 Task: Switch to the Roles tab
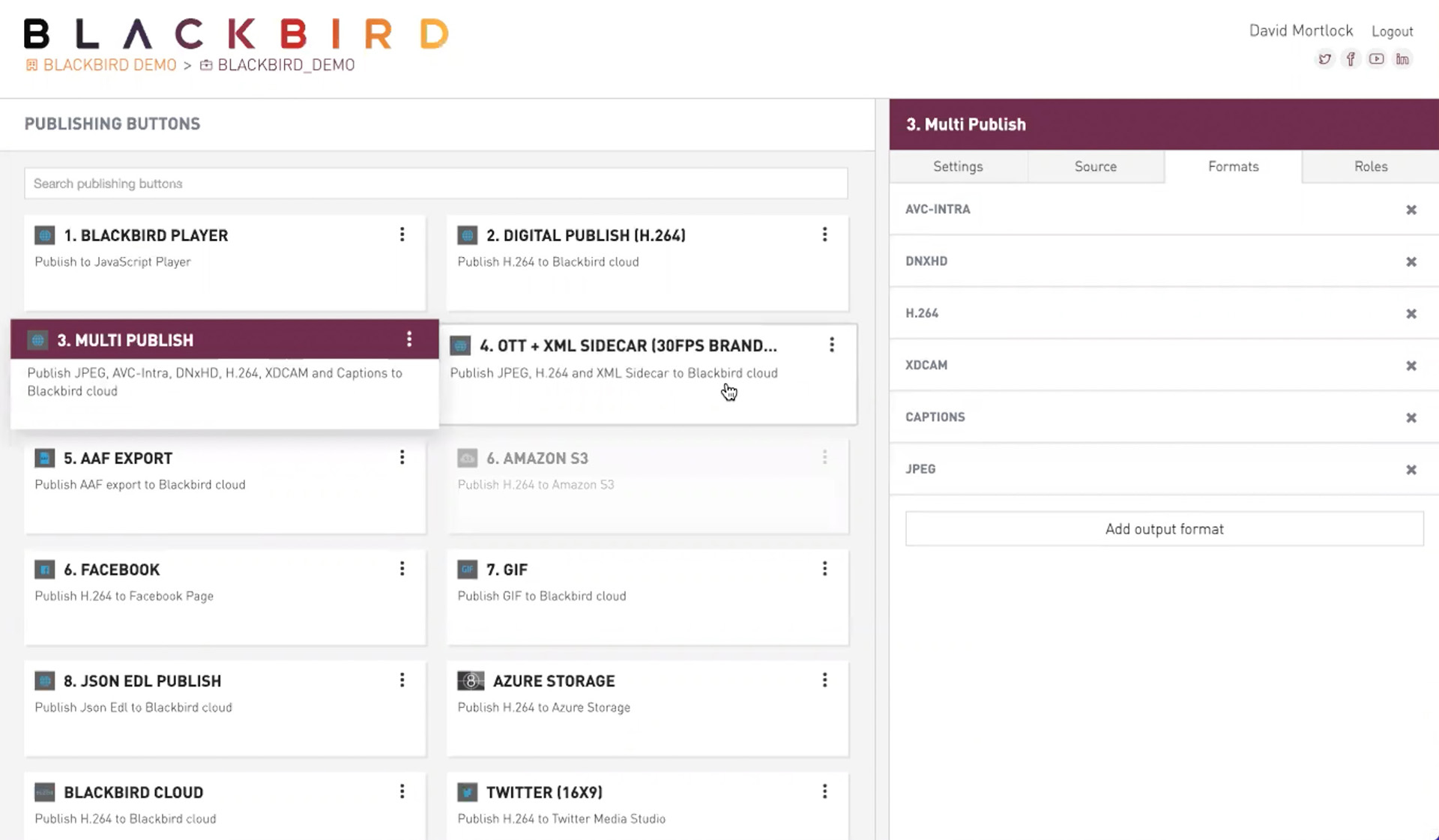pos(1370,166)
